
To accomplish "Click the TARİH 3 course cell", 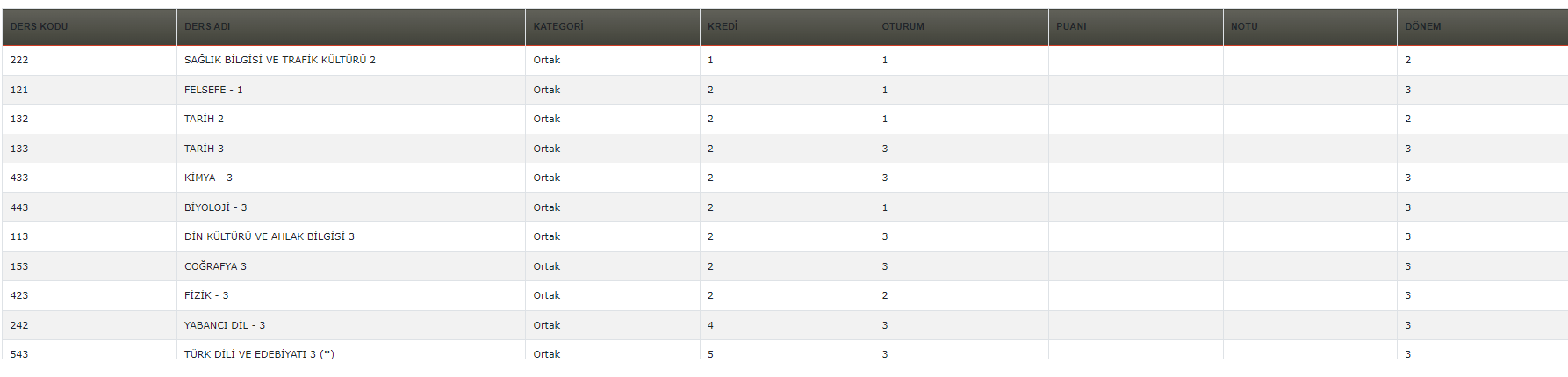I will 204,149.
